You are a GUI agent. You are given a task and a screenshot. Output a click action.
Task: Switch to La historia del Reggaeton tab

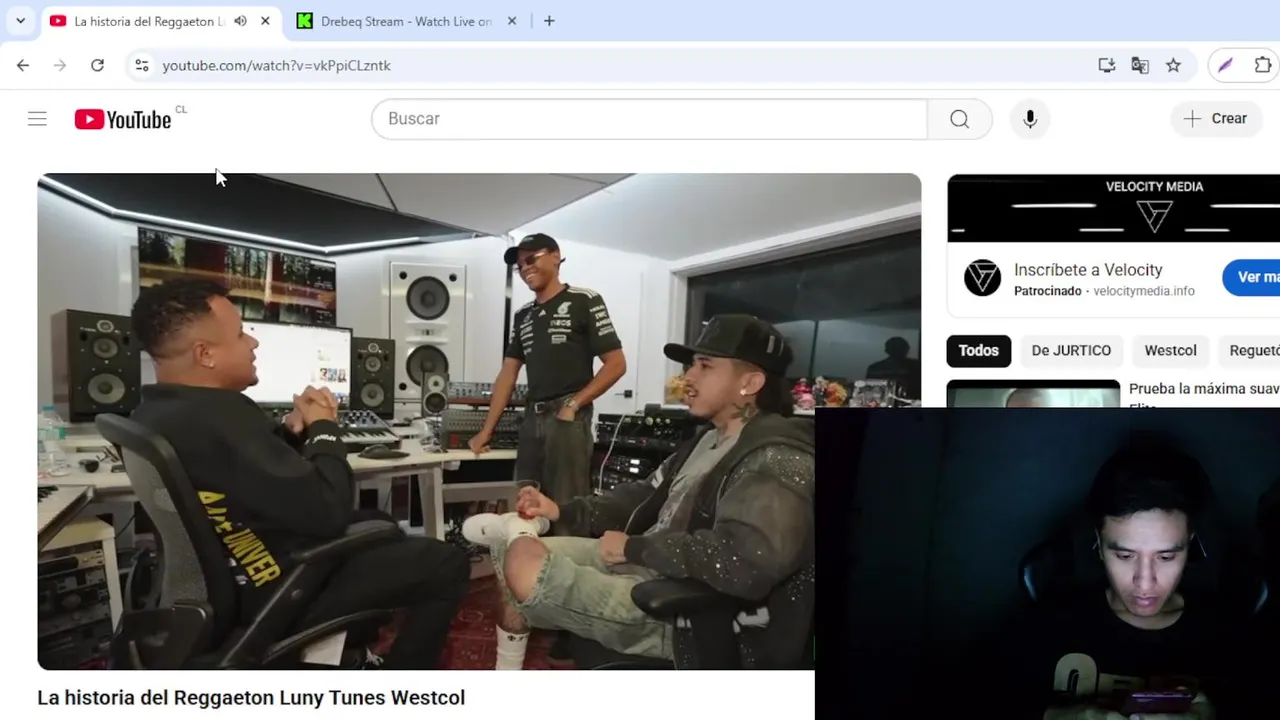pos(149,21)
